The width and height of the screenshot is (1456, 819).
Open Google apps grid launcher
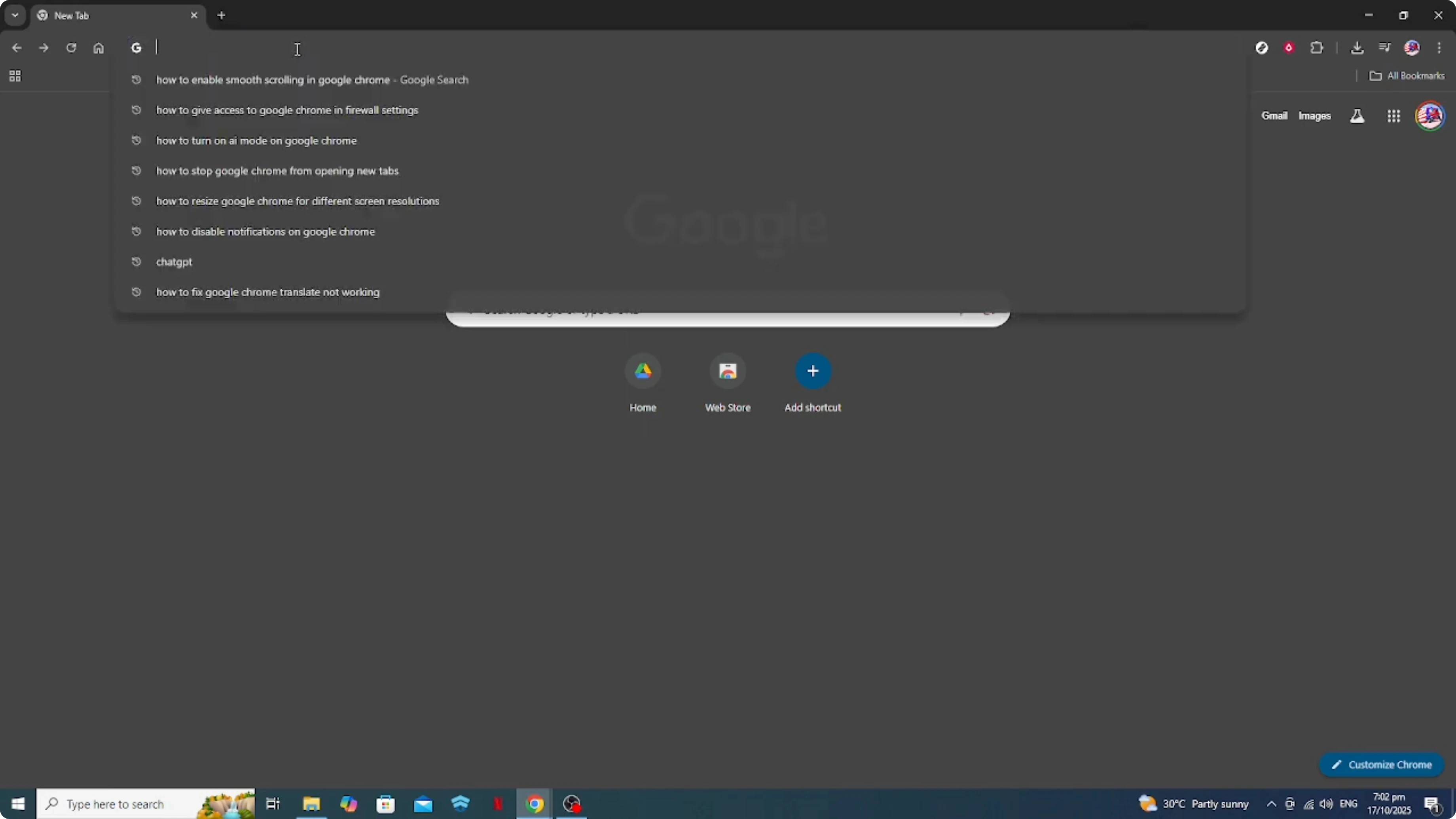click(1394, 115)
